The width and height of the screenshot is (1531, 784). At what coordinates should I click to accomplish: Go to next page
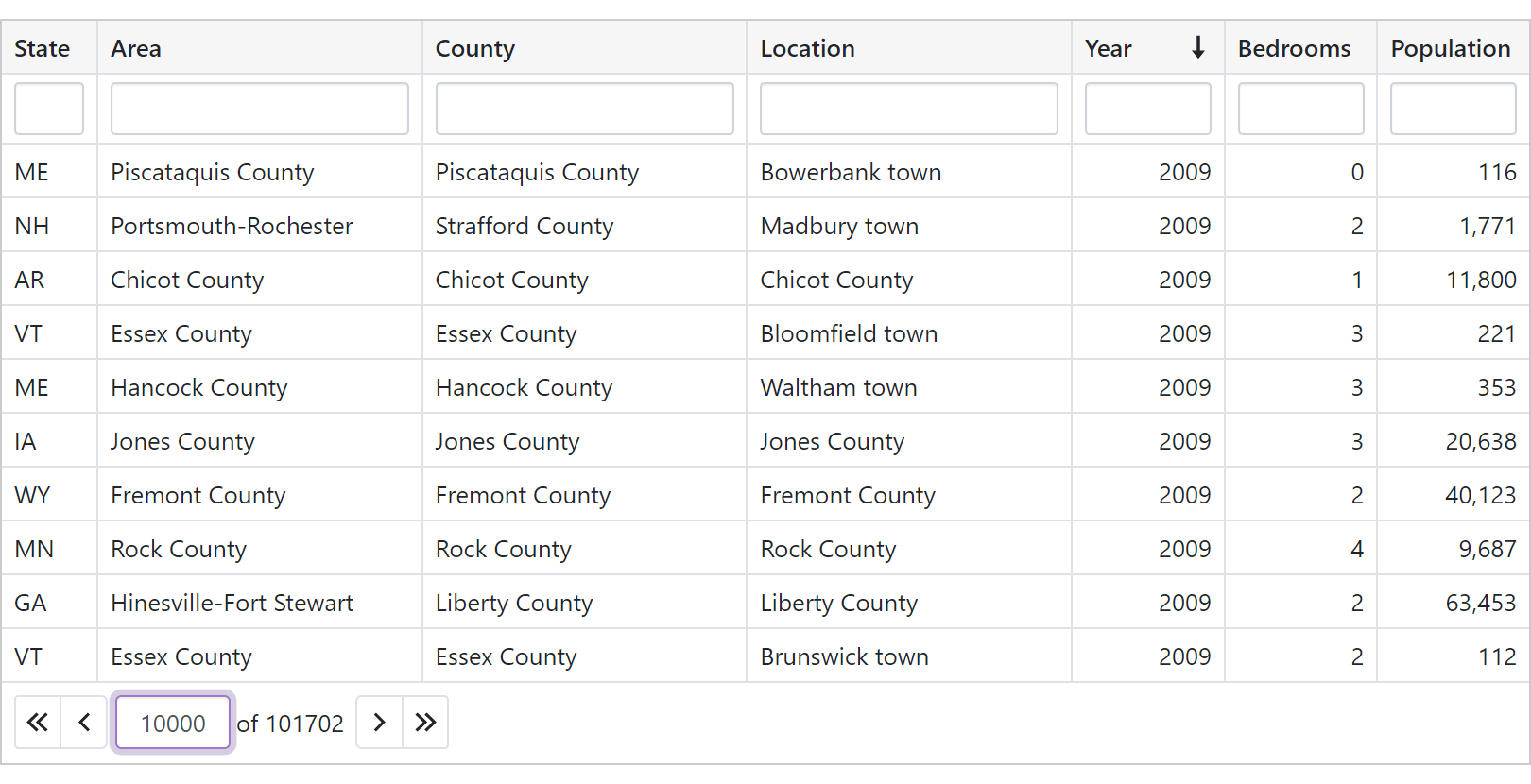379,723
